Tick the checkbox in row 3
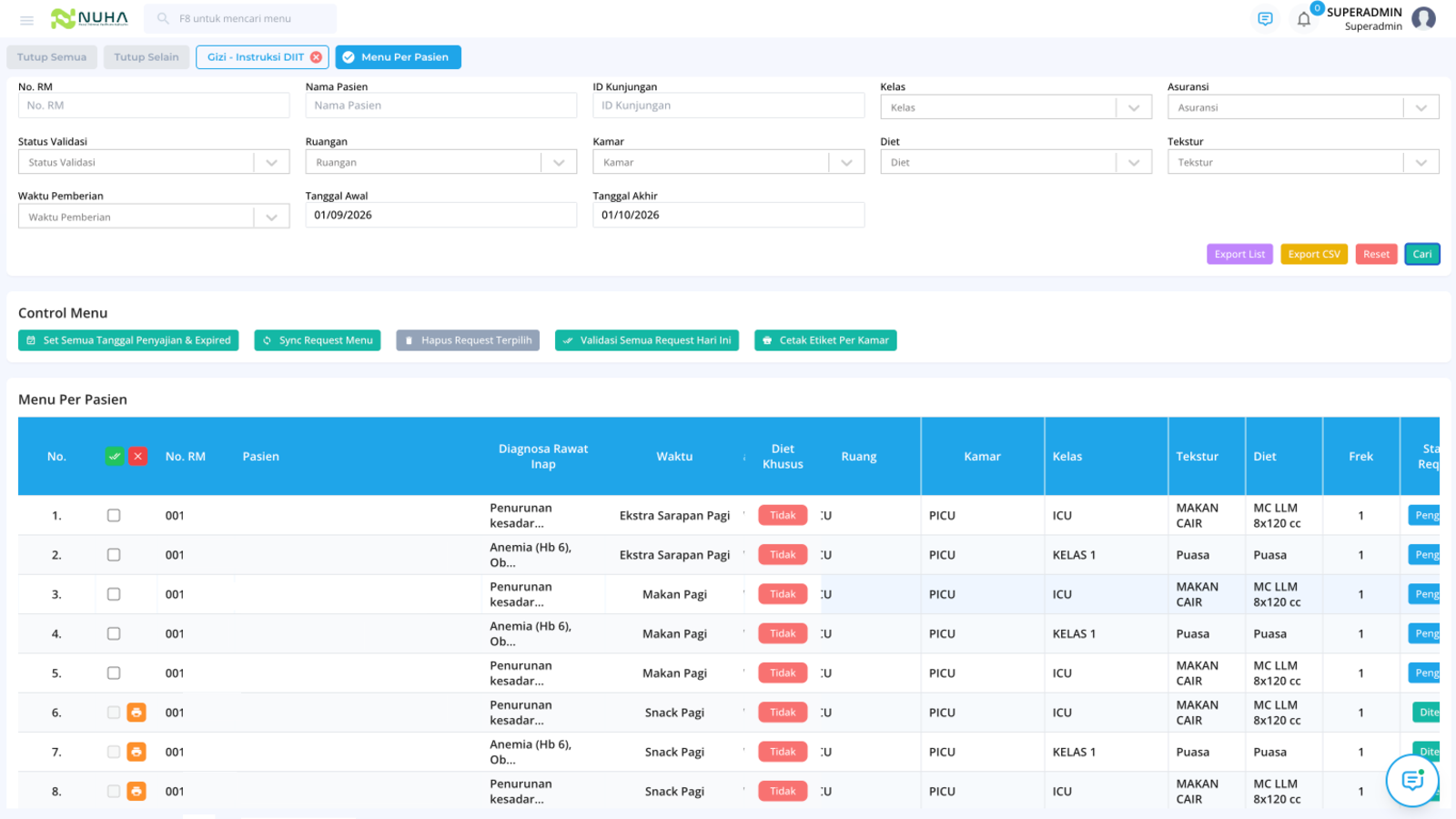1456x819 pixels. click(114, 594)
